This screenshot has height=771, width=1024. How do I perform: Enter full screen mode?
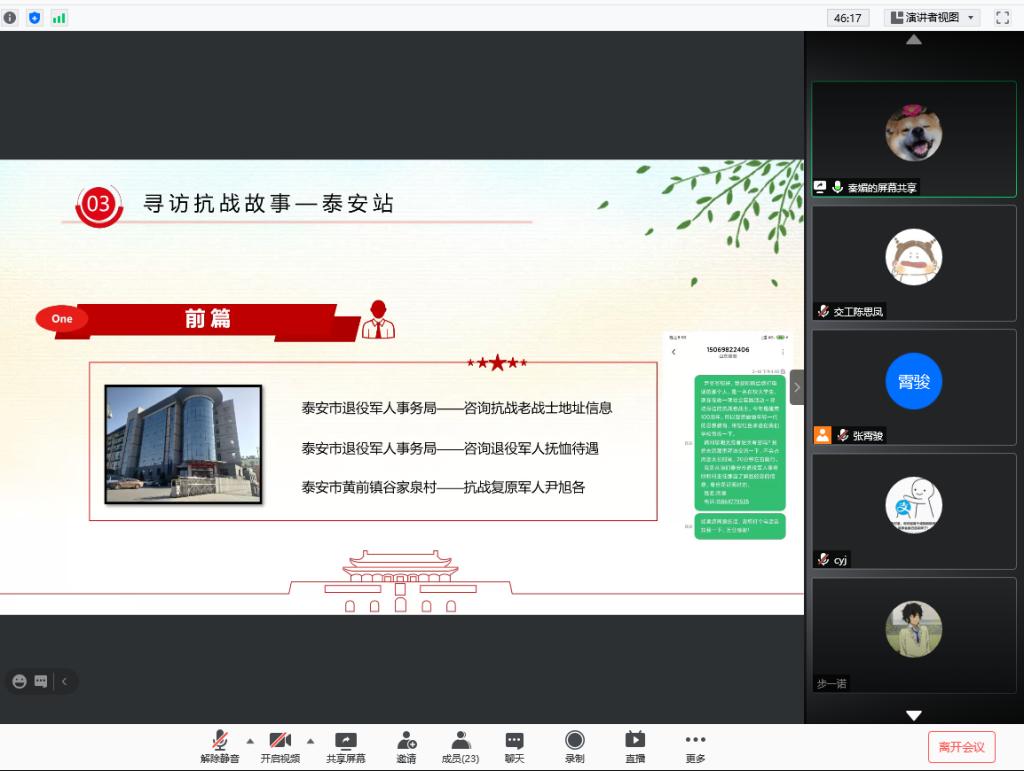(x=1002, y=17)
